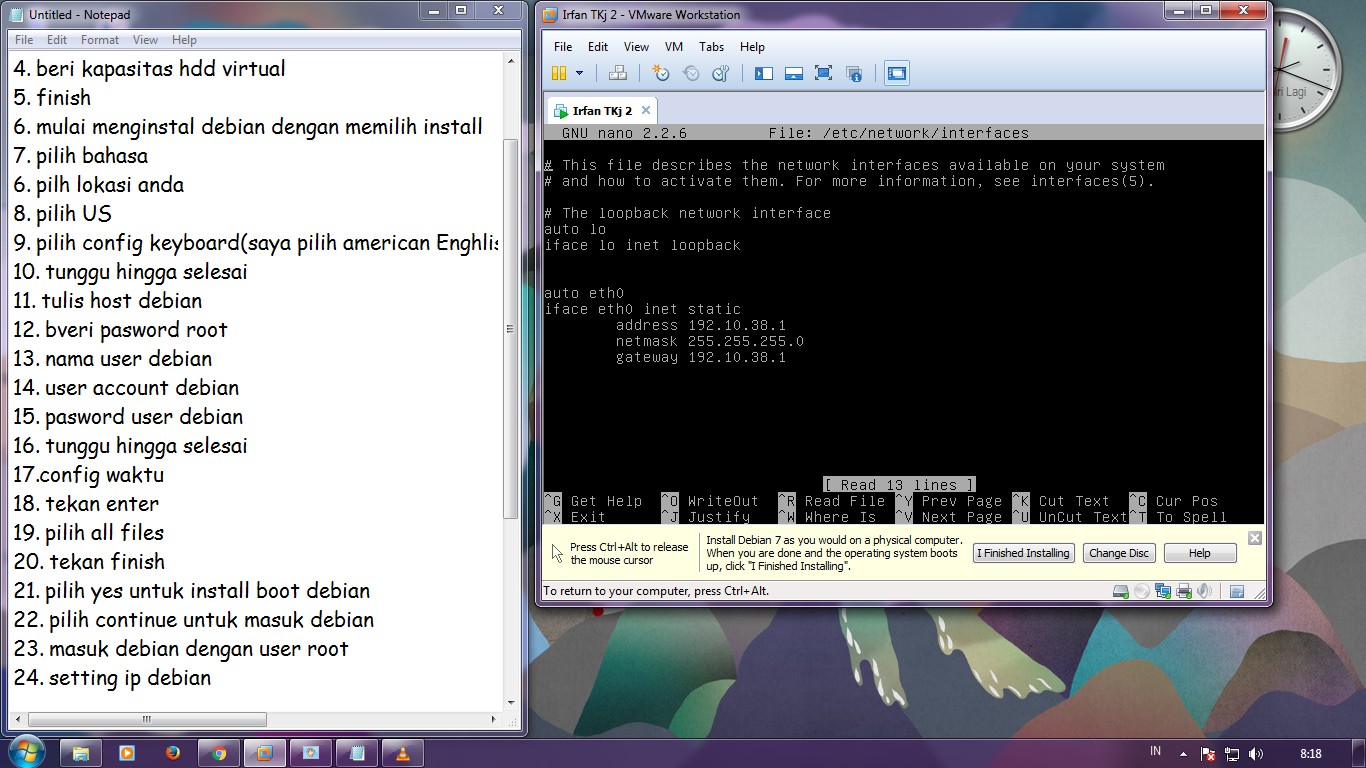Image resolution: width=1366 pixels, height=768 pixels.
Task: Click the I Finished Installing button
Action: tap(1023, 553)
